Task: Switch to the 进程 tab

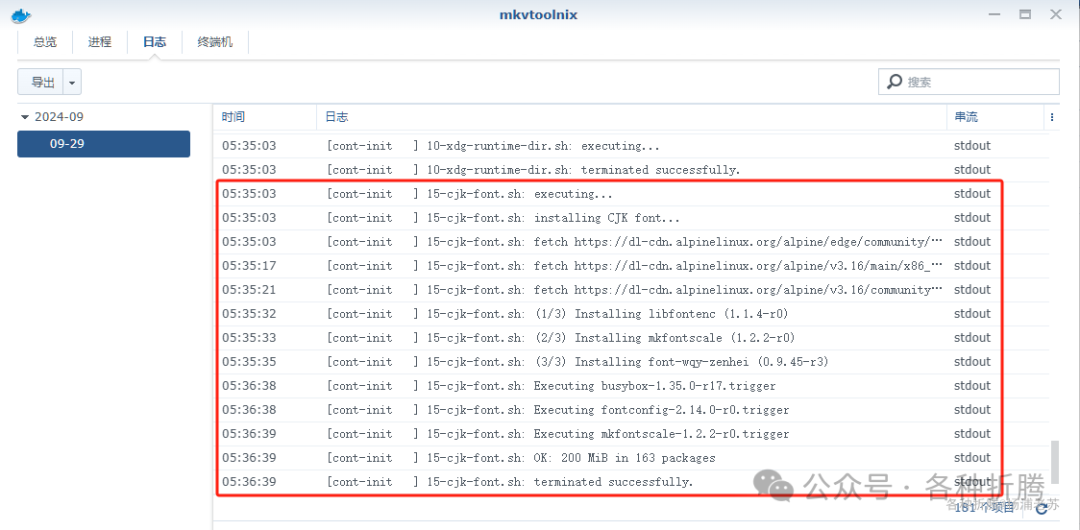Action: click(x=99, y=42)
